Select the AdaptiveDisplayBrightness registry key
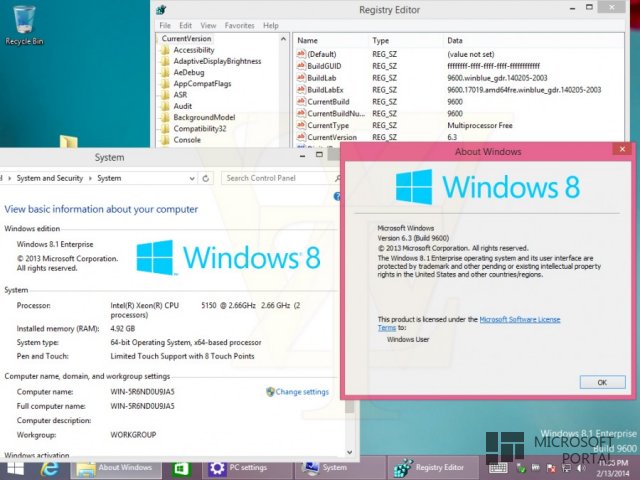This screenshot has width=640, height=480. coord(217,61)
